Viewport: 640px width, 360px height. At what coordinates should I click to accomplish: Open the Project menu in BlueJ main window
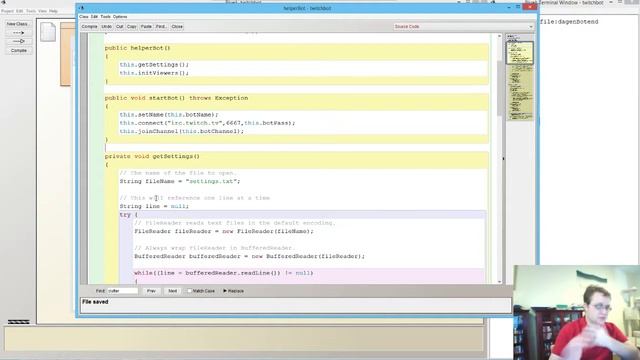coord(7,11)
